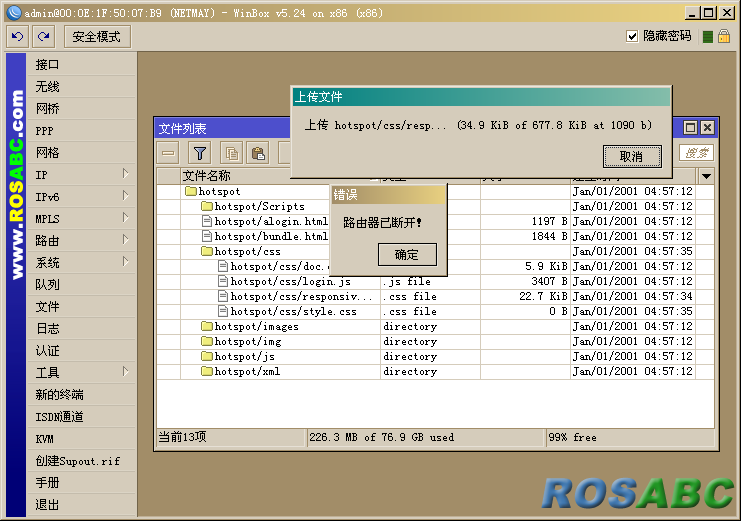Click the '99% free' status text
The height and width of the screenshot is (521, 741).
click(572, 437)
